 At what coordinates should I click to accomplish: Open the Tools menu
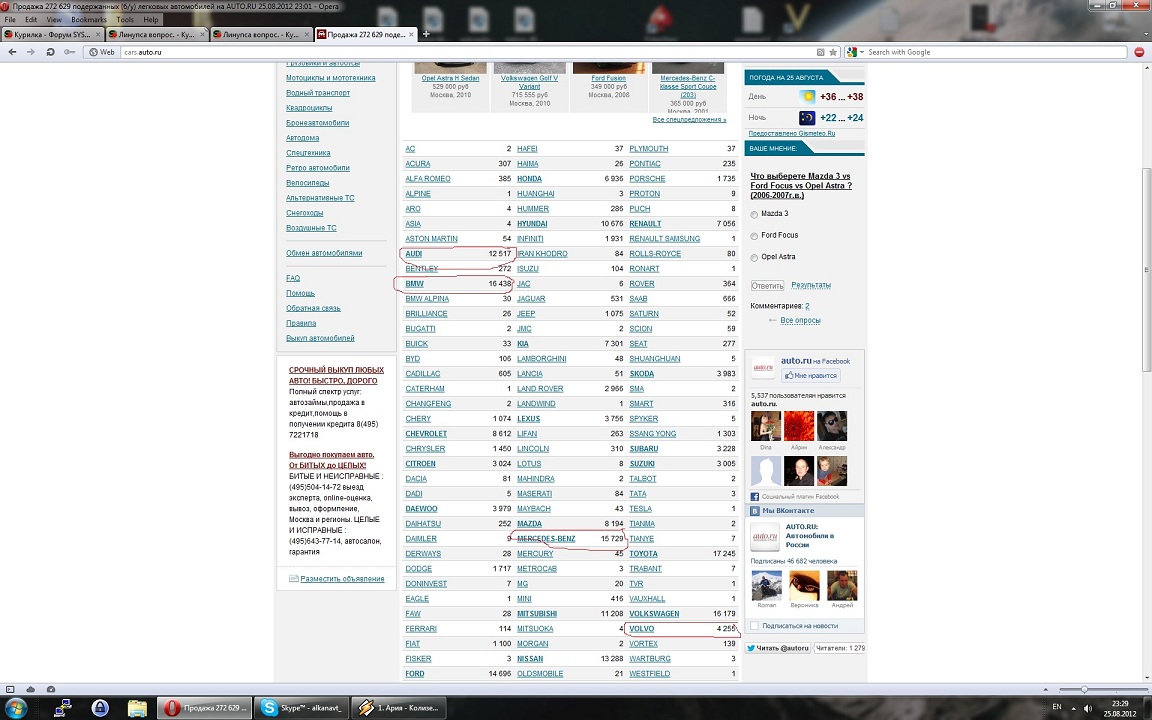125,20
